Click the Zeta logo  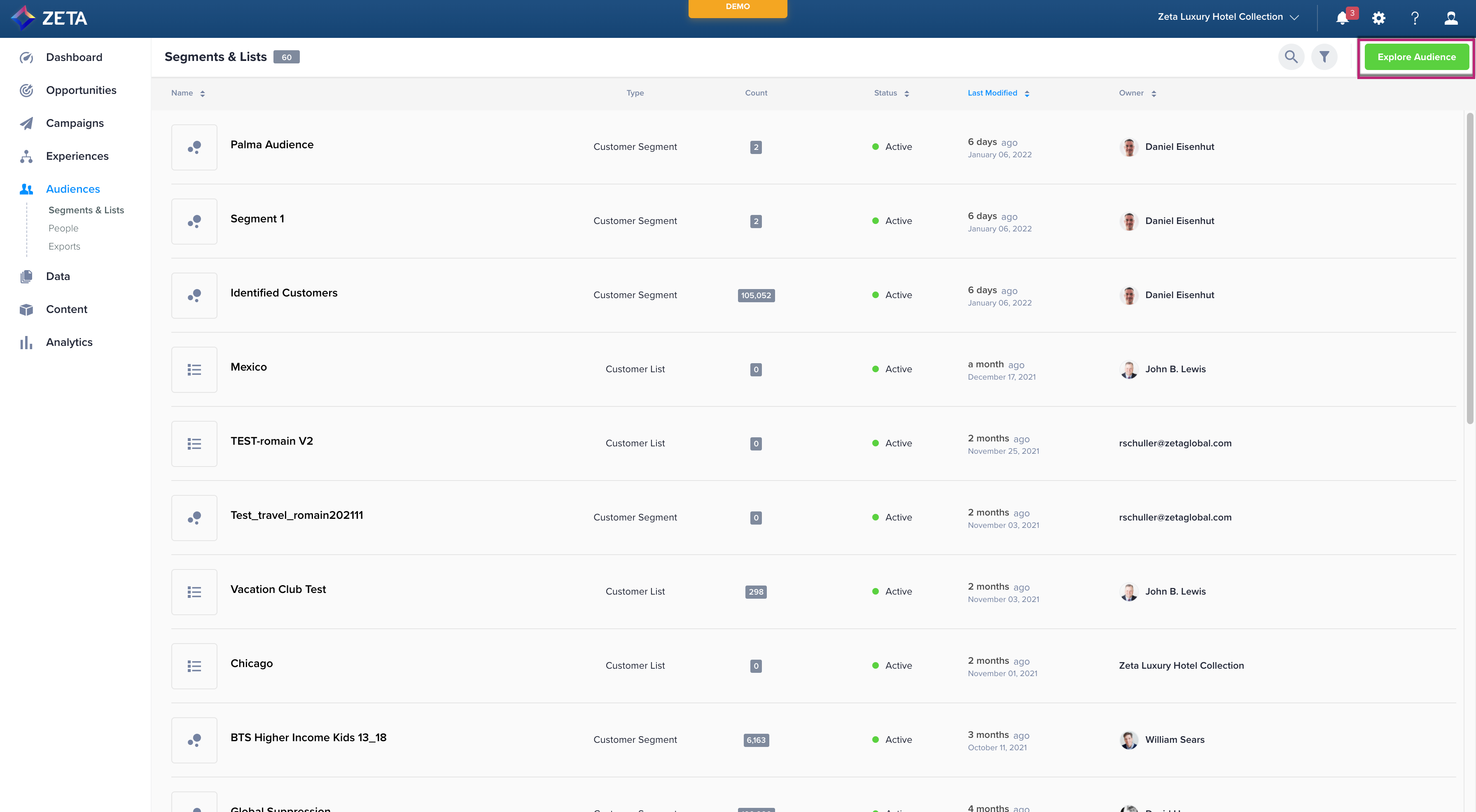pos(49,18)
